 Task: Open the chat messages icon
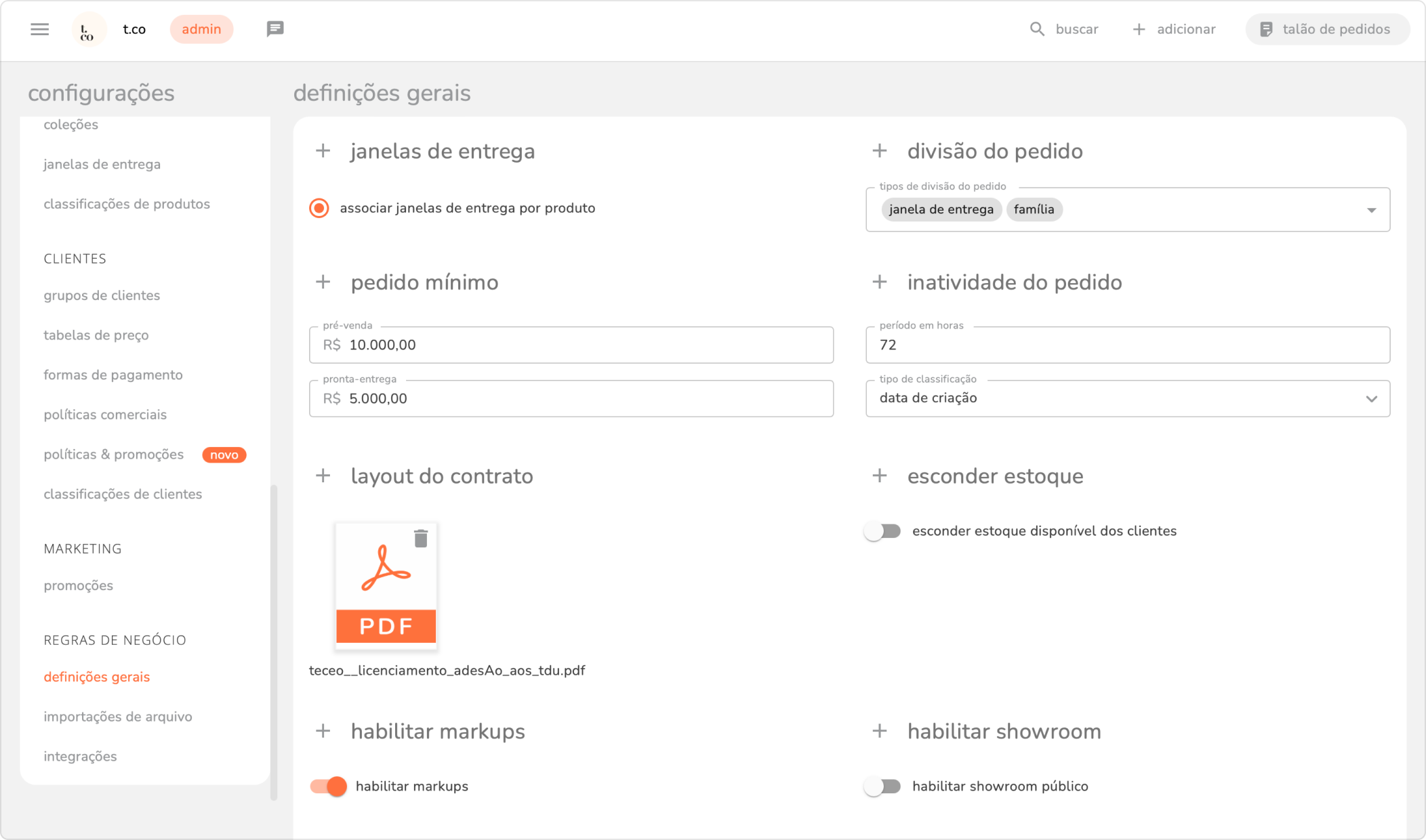coord(275,29)
